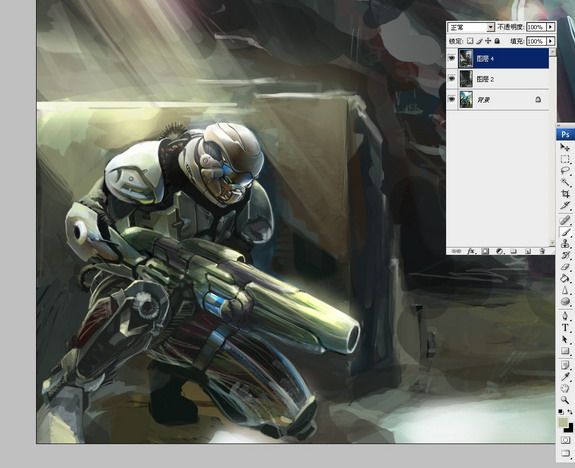Select the Eraser tool
Screen dimensions: 575x468
tap(565, 267)
